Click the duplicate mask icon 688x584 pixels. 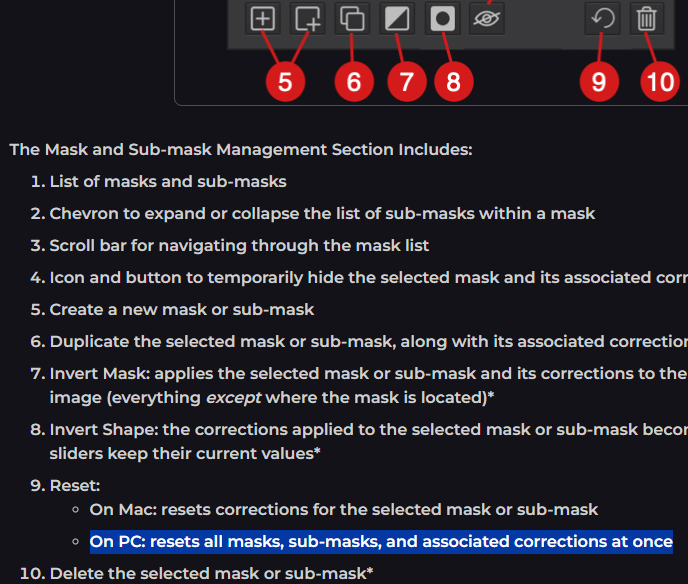(352, 18)
